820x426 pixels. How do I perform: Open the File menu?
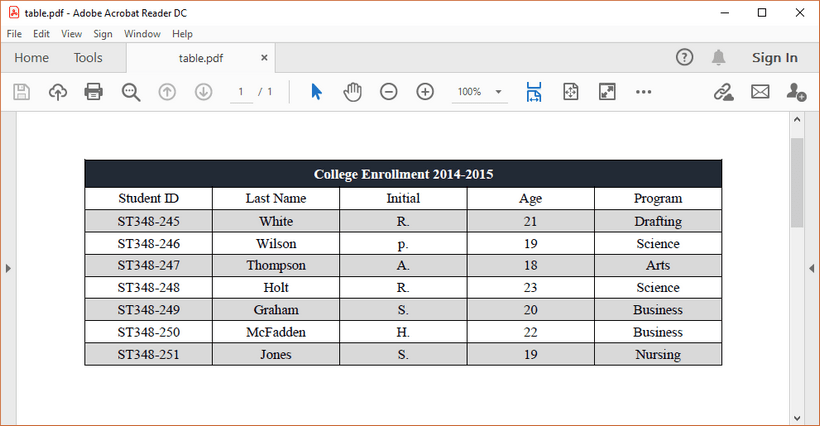(x=14, y=34)
